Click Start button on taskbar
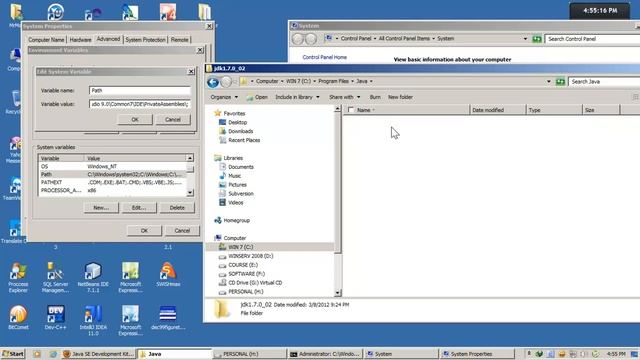Viewport: 640px width, 360px height. tap(13, 354)
